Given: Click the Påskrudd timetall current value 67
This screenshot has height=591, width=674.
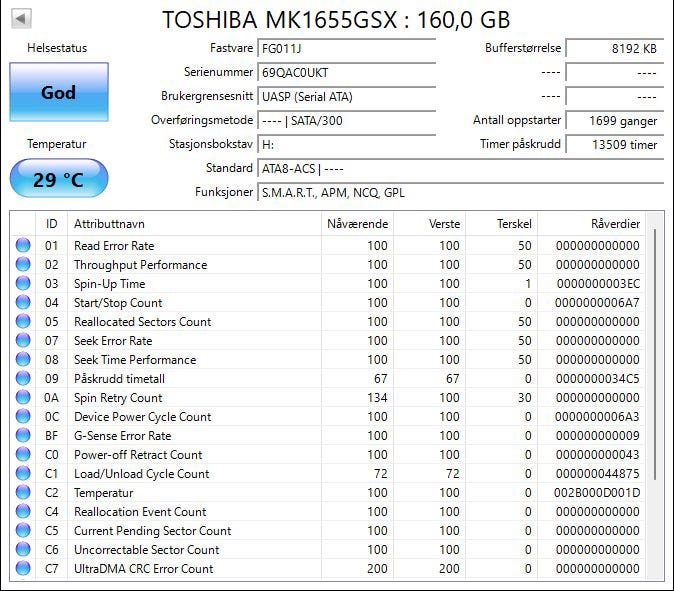Looking at the screenshot, I should pos(380,379).
